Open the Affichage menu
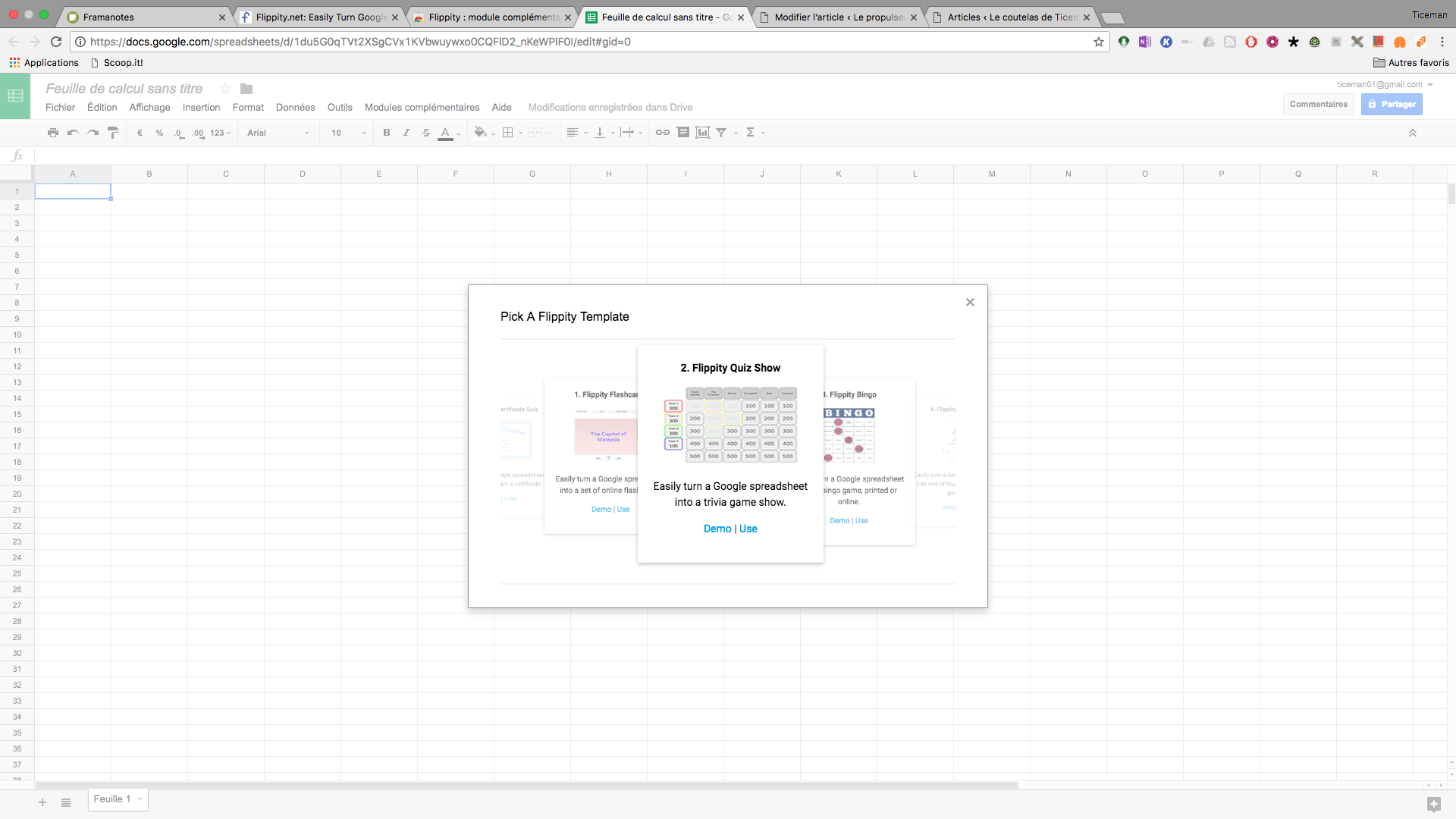Viewport: 1456px width, 819px height. [149, 108]
